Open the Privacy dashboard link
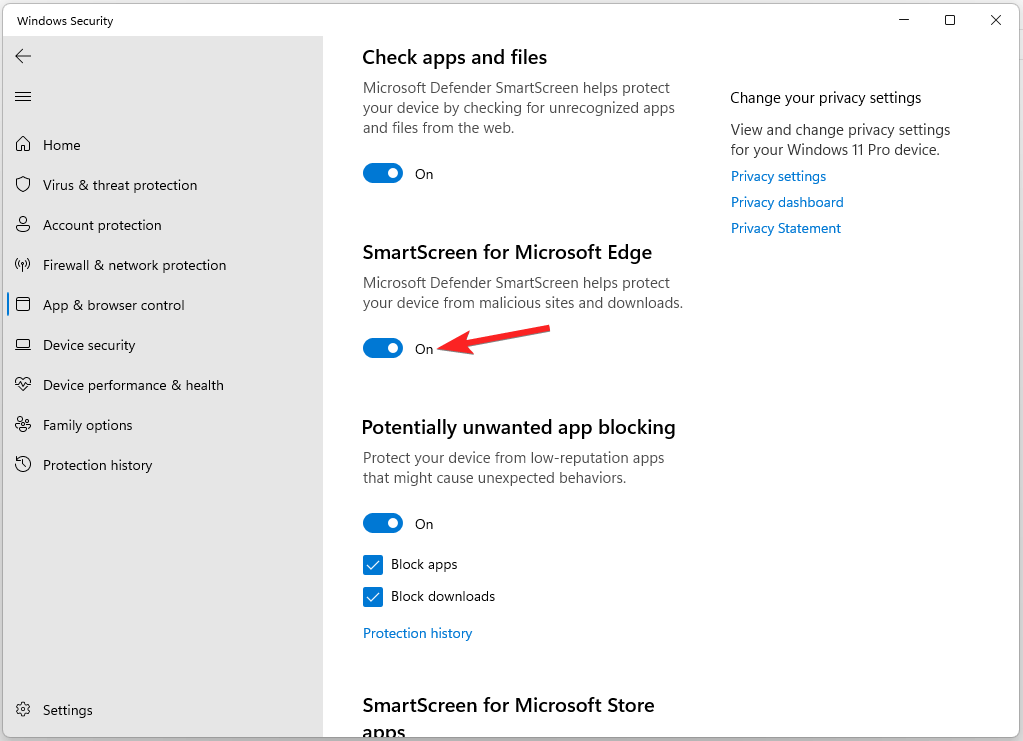 (x=787, y=202)
